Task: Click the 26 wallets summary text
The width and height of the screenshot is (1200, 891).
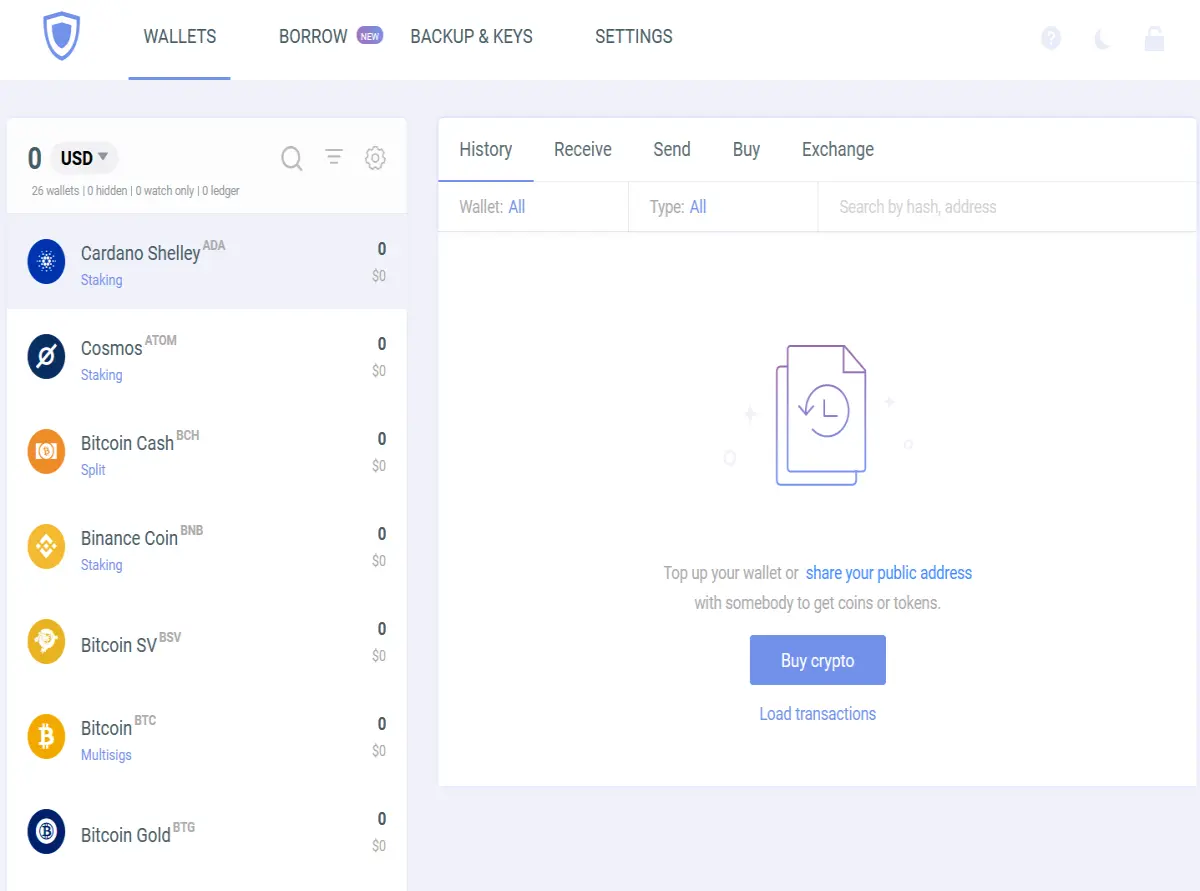Action: [56, 190]
